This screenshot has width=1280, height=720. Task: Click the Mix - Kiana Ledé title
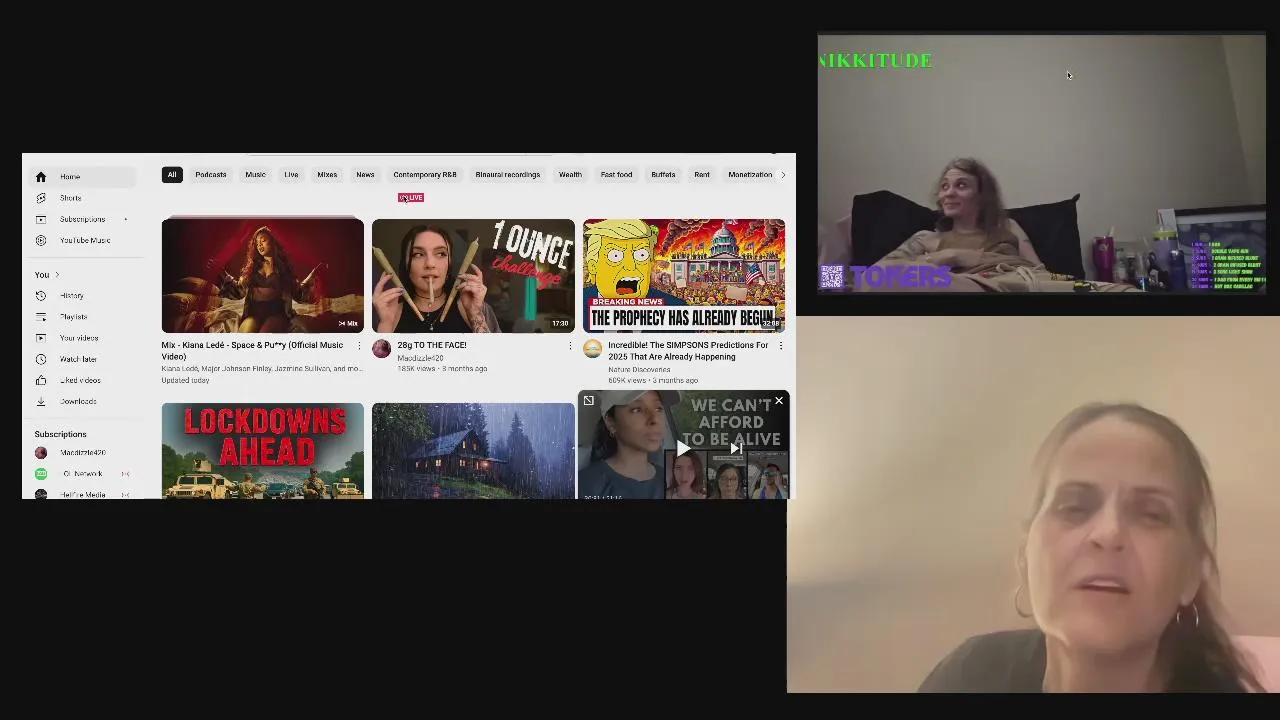[x=252, y=351]
